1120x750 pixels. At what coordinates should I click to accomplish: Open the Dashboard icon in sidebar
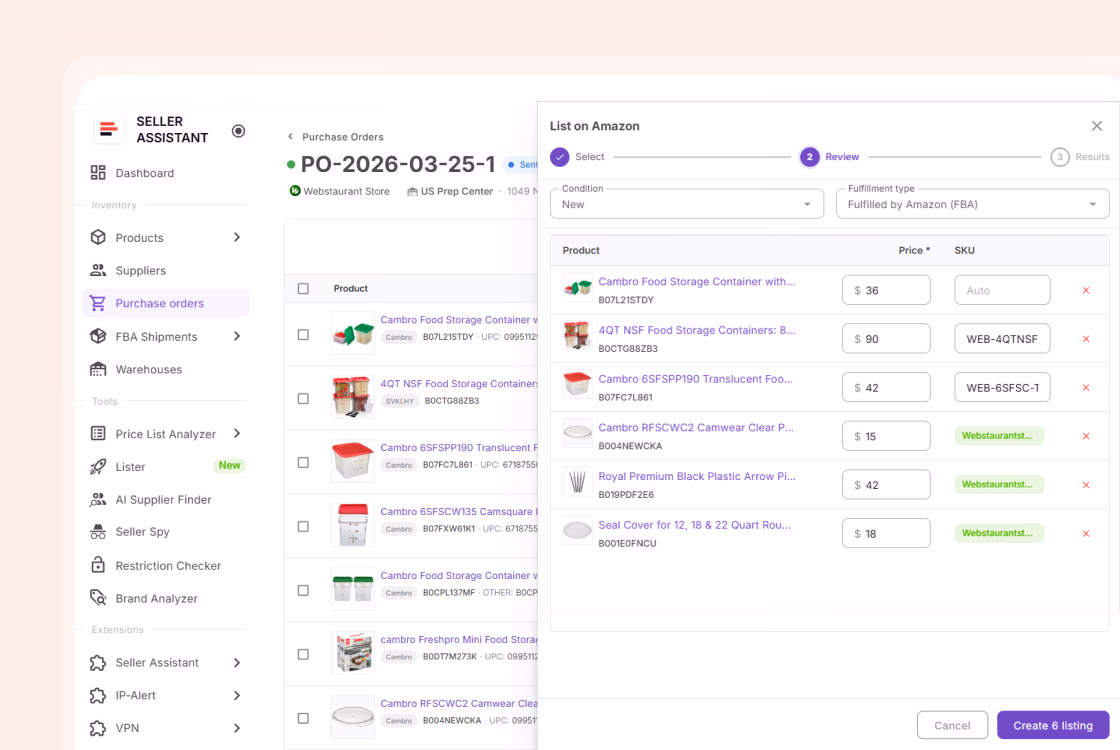(x=98, y=173)
